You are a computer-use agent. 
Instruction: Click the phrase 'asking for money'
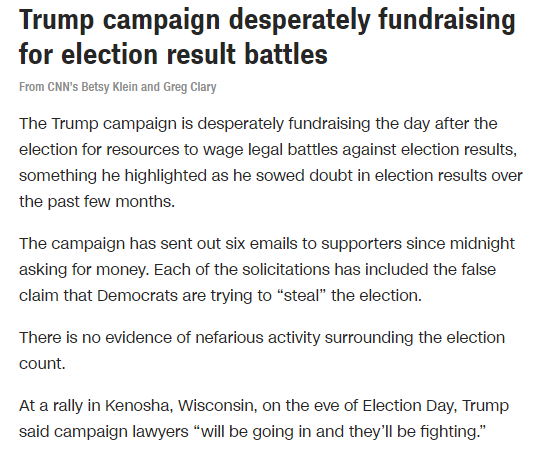click(x=84, y=270)
